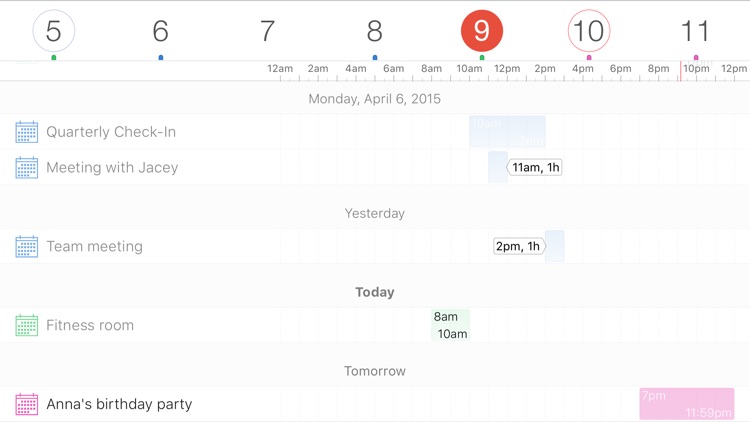Select day 11 in the date strip
Viewport: 750px width, 422px height.
(695, 31)
